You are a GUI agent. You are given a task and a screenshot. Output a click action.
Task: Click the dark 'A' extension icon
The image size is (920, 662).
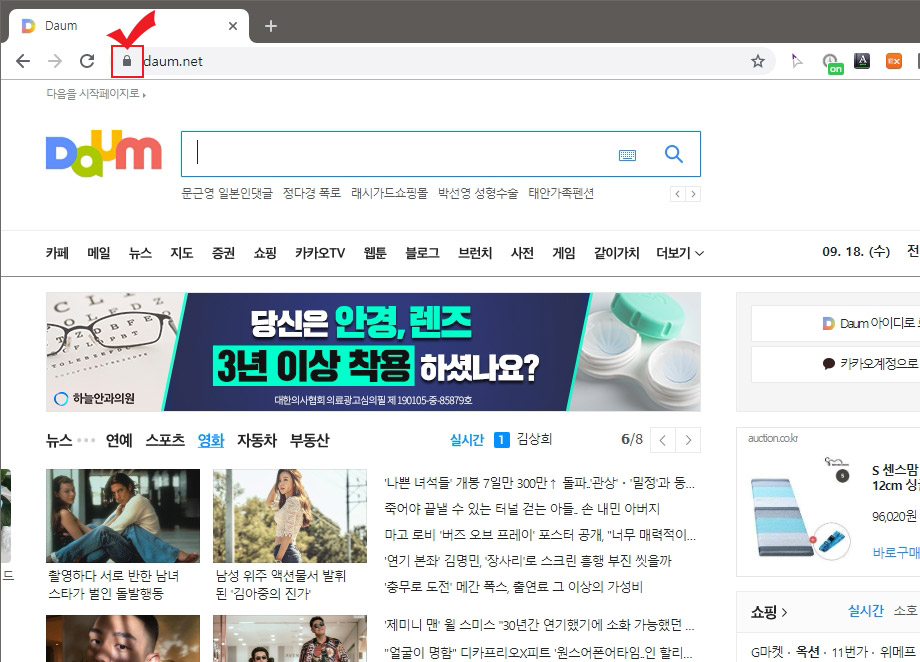862,61
